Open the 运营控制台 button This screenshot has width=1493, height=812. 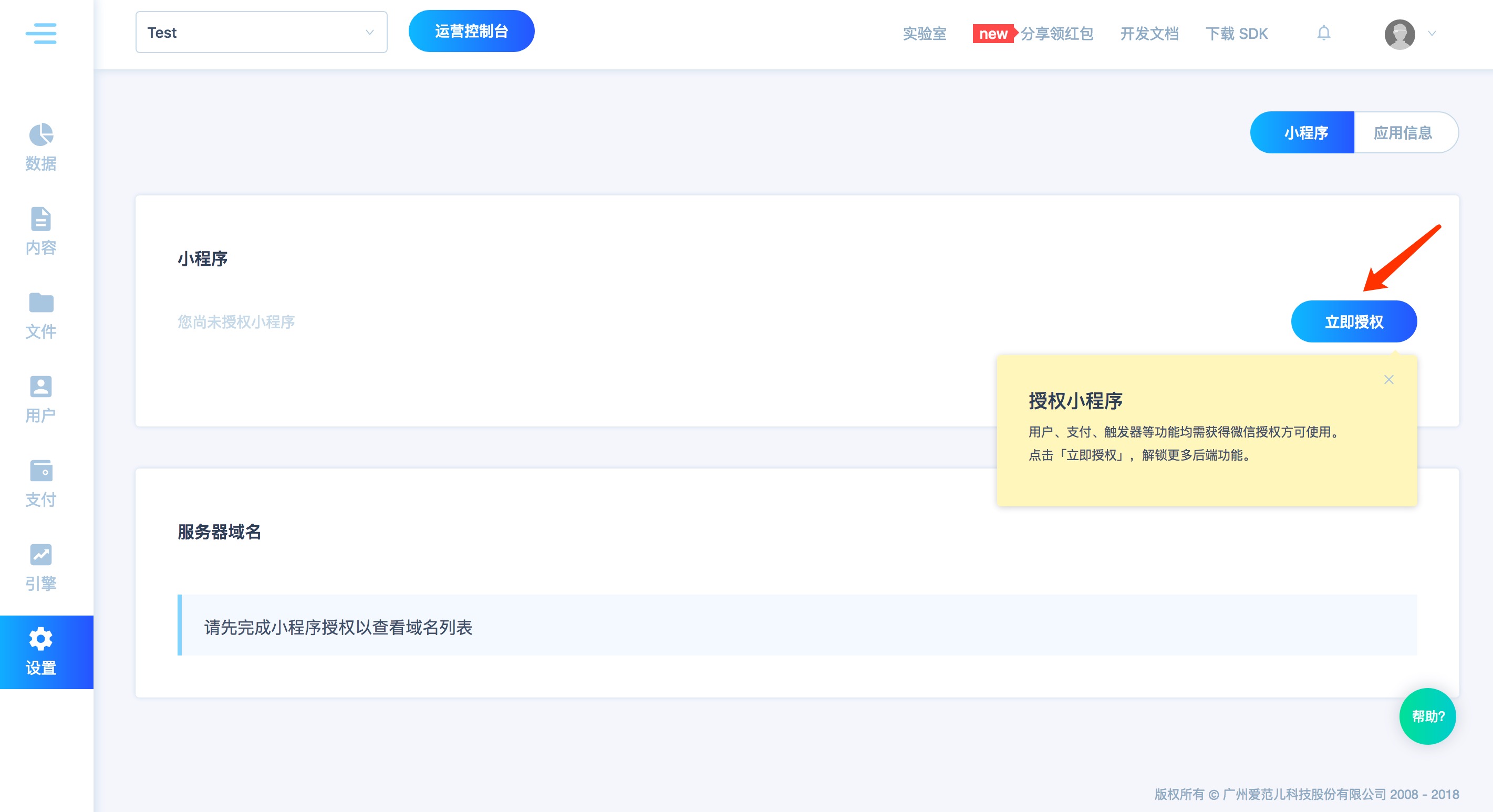471,32
